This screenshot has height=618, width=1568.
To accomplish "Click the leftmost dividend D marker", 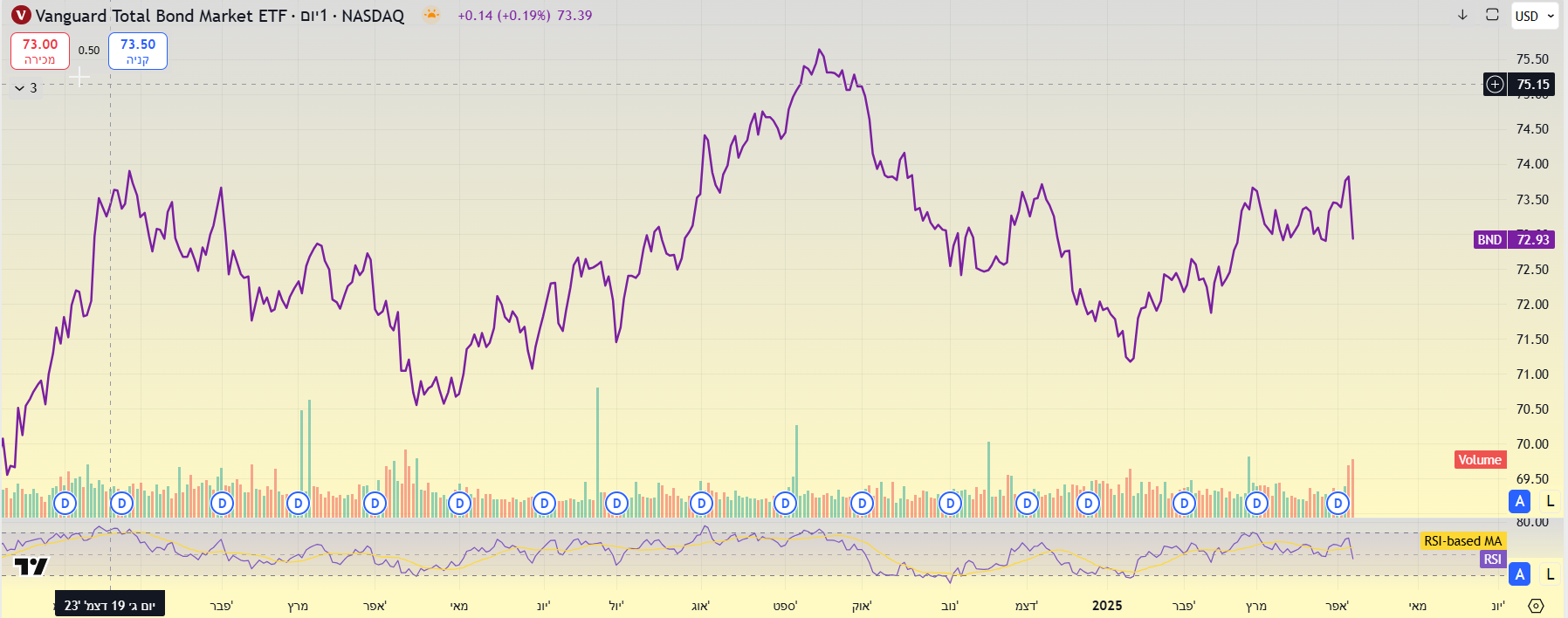I will 65,504.
